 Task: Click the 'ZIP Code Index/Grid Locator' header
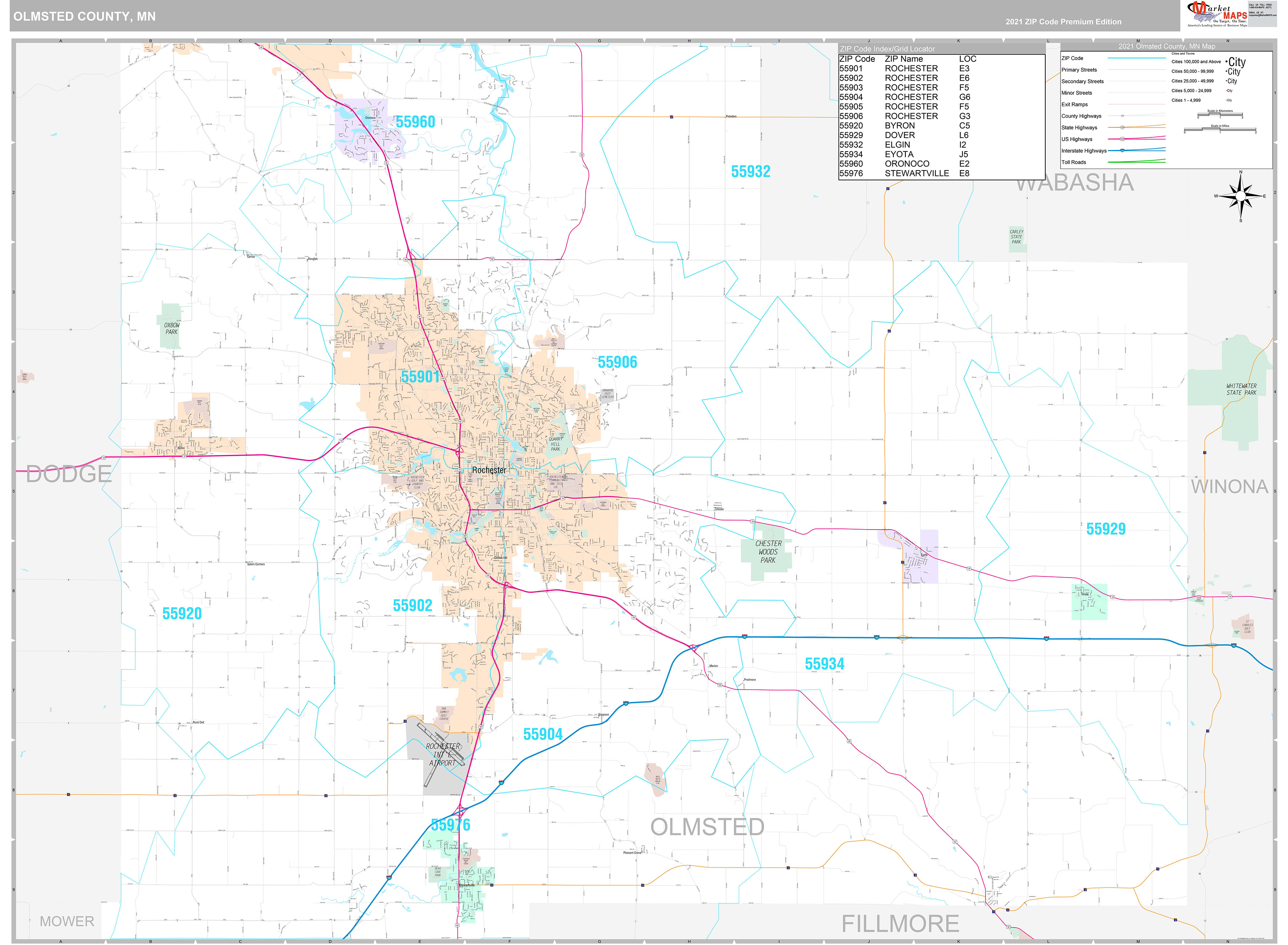pos(887,49)
